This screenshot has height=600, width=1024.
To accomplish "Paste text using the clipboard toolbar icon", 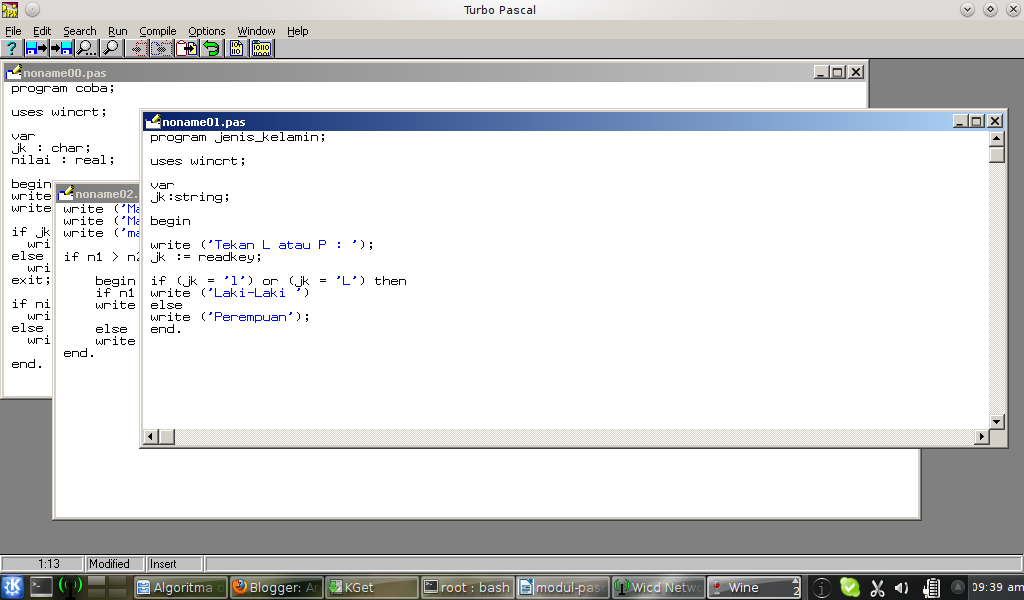I will pyautogui.click(x=186, y=48).
